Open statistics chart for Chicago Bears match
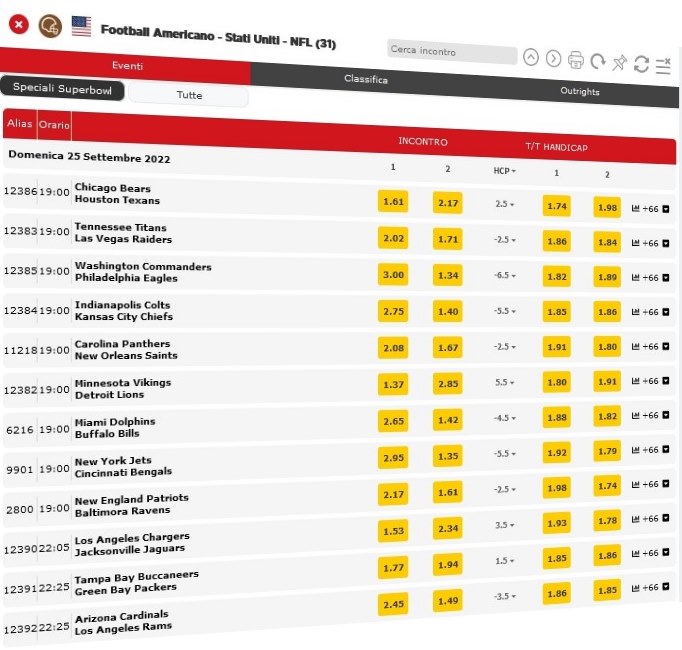682x650 pixels. pos(635,208)
